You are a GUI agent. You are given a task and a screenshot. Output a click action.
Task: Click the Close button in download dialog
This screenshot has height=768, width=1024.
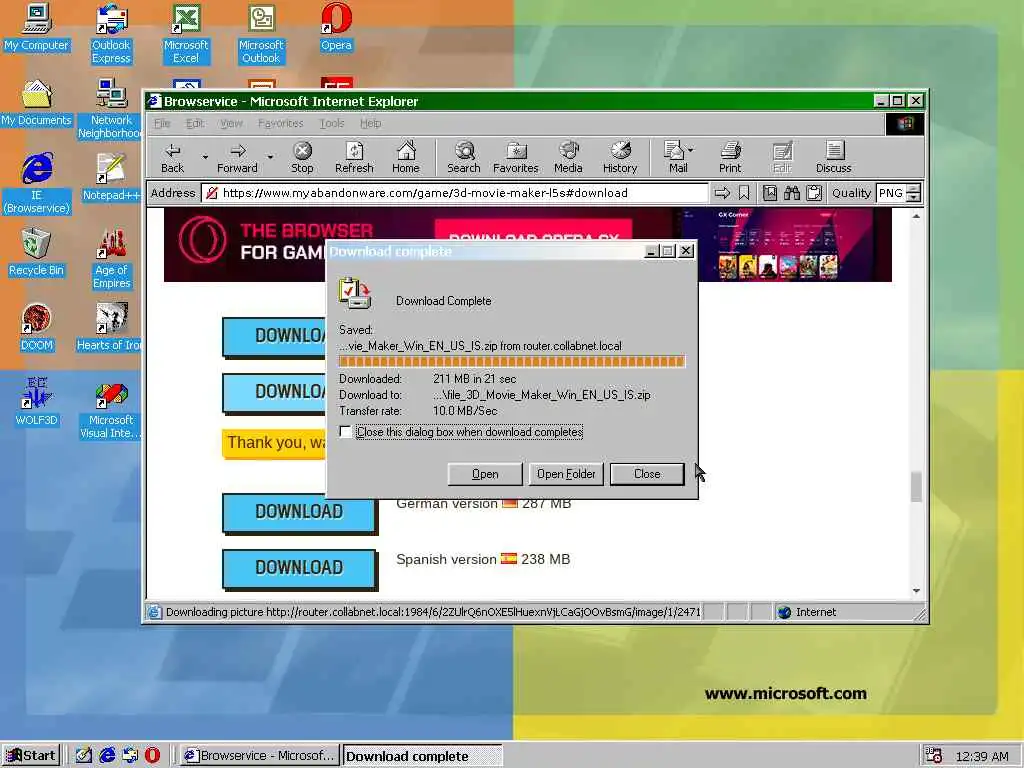(647, 474)
